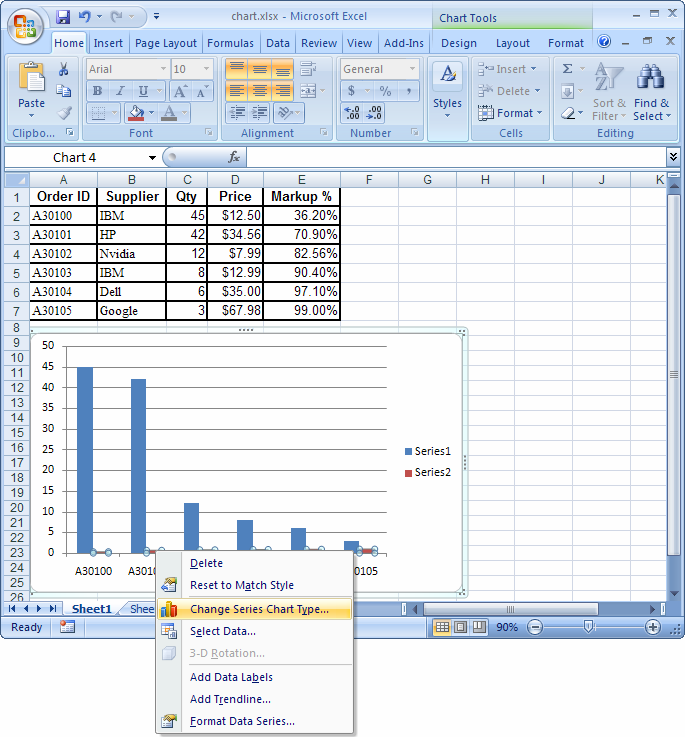This screenshot has height=737, width=685.
Task: Open the font name Arial dropdown
Action: 163,69
